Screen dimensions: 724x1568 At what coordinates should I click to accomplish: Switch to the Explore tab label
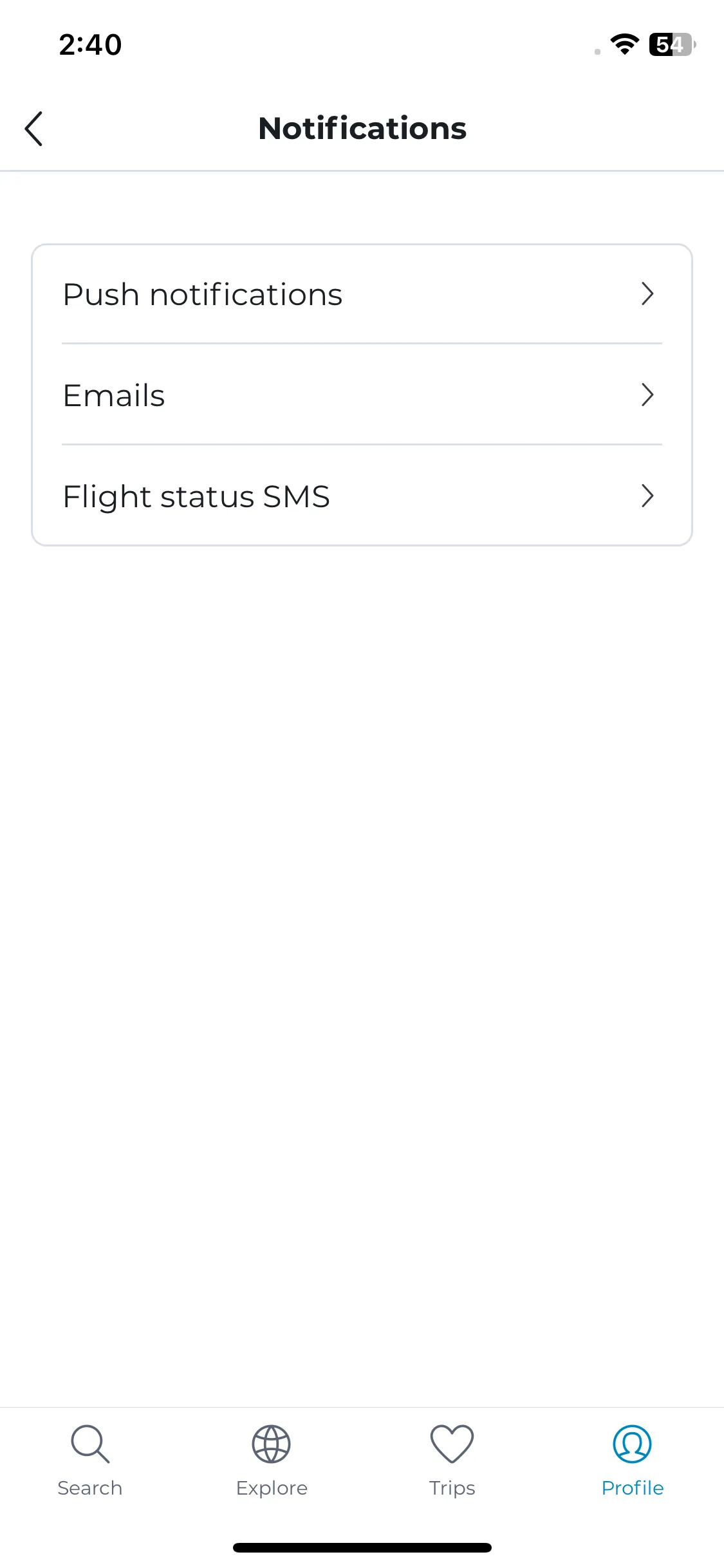click(272, 1488)
